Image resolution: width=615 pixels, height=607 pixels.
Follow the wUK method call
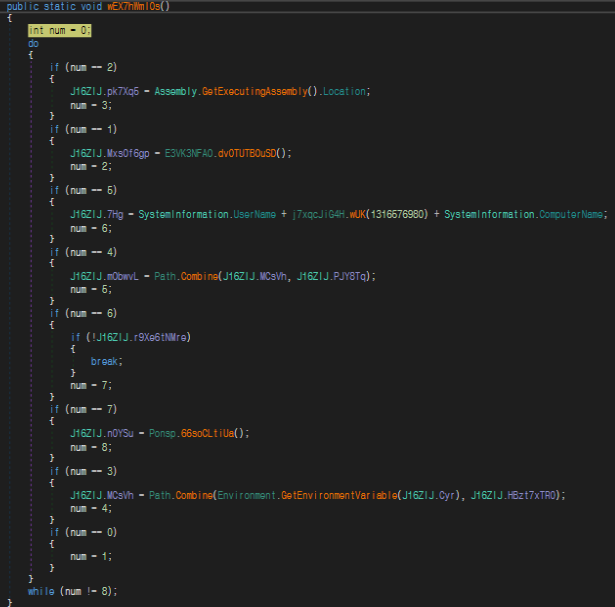pyautogui.click(x=357, y=214)
